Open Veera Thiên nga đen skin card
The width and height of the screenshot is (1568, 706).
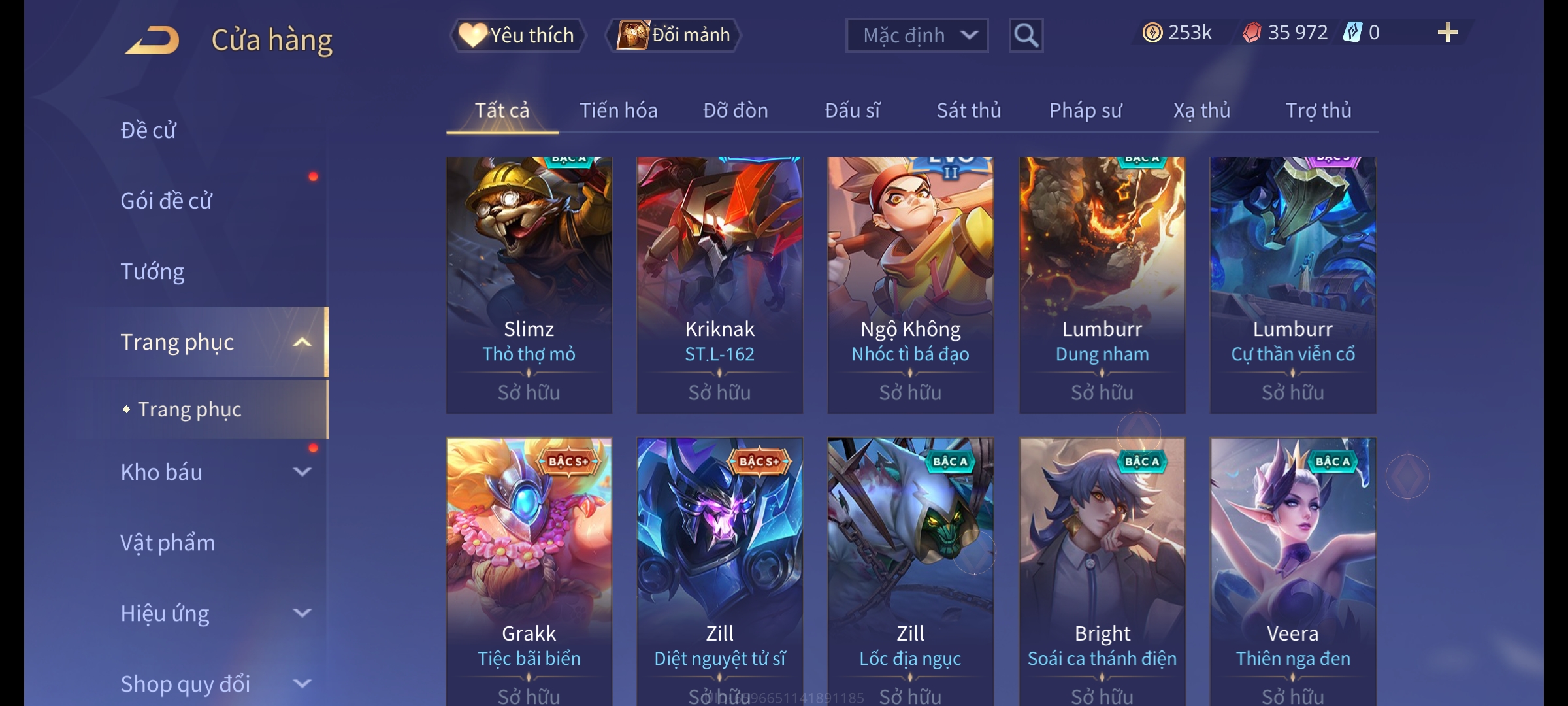point(1293,571)
